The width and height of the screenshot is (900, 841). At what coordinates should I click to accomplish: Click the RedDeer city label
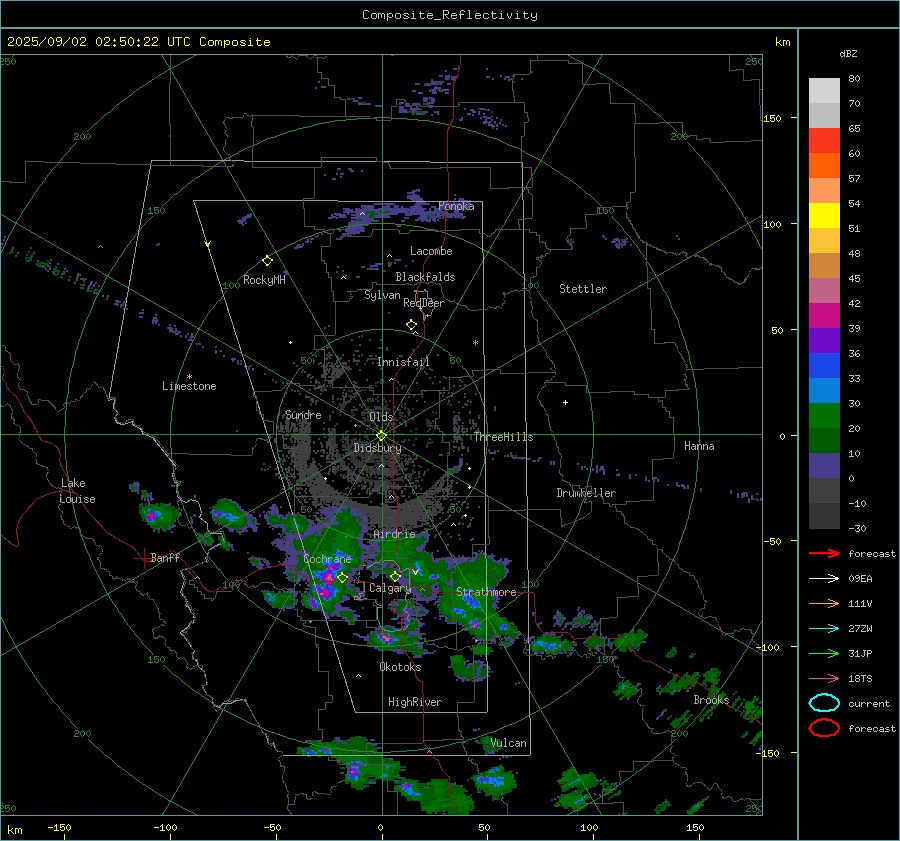click(x=424, y=303)
